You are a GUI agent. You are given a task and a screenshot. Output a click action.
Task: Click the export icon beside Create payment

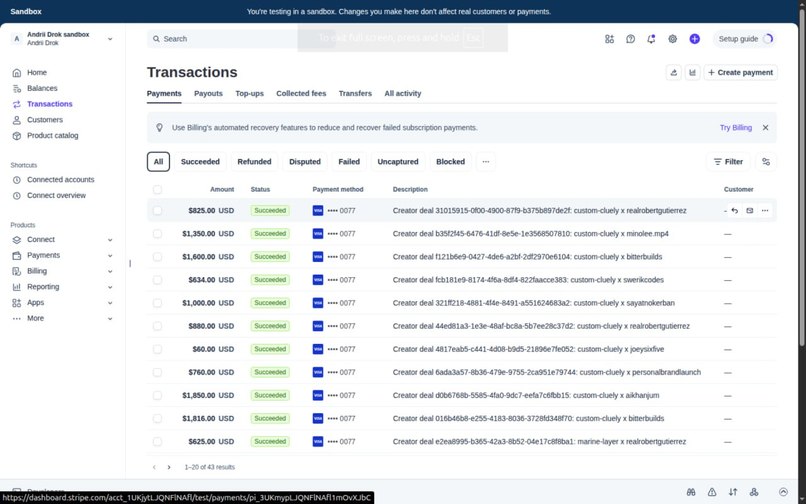click(673, 73)
